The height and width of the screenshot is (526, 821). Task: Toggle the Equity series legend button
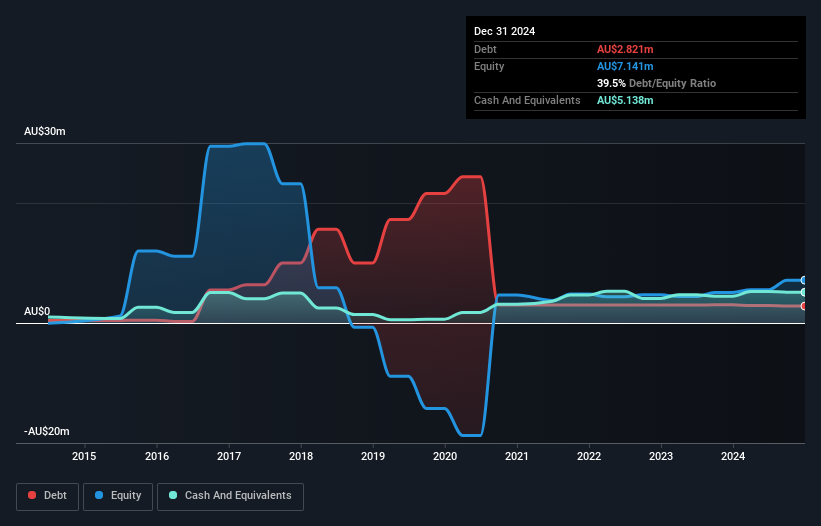[x=118, y=496]
